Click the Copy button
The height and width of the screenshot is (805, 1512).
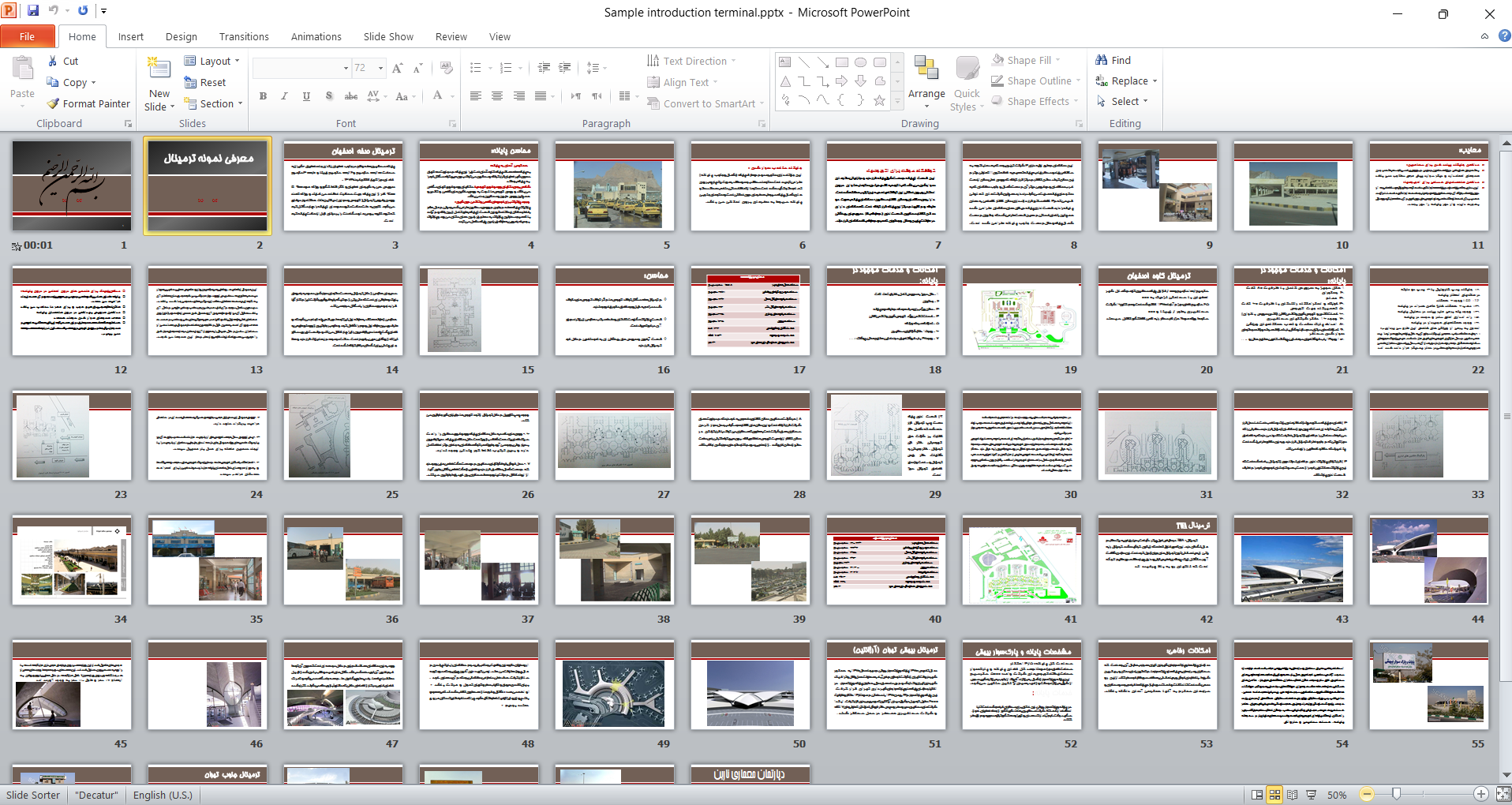[71, 82]
